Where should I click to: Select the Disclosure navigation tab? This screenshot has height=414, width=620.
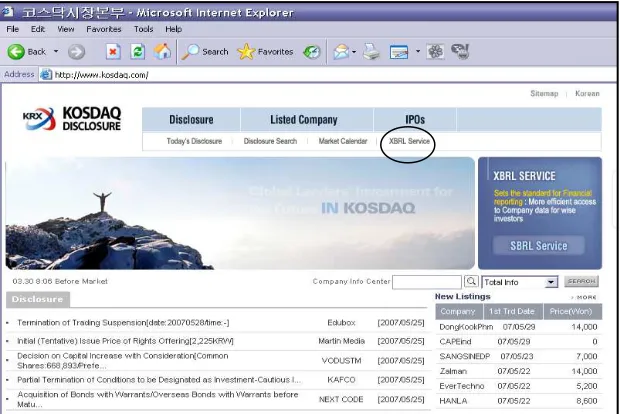[x=191, y=120]
